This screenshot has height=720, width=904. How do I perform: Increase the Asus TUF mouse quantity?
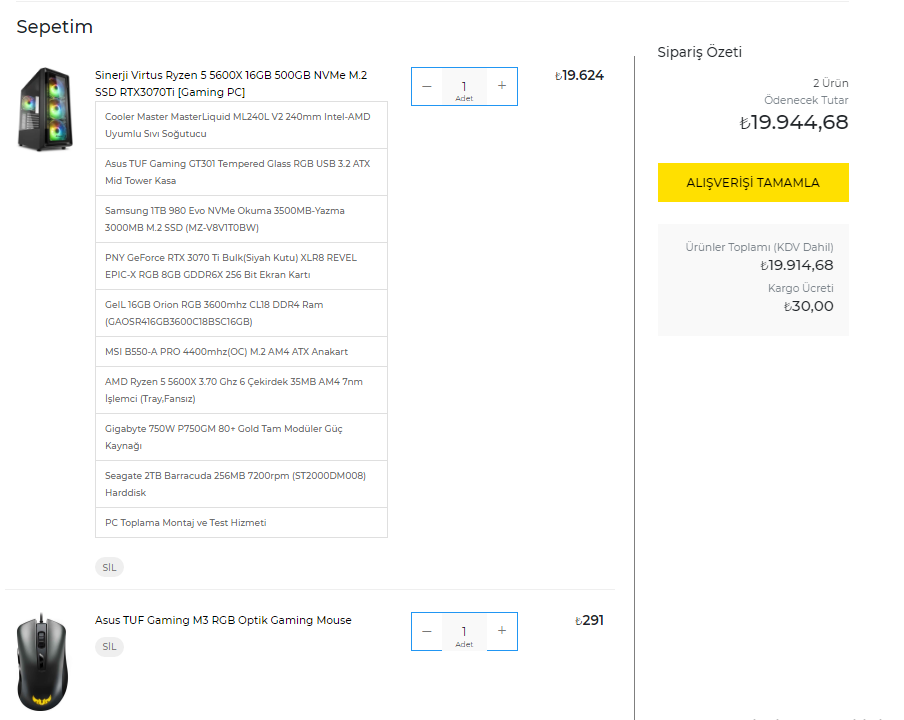pyautogui.click(x=502, y=631)
